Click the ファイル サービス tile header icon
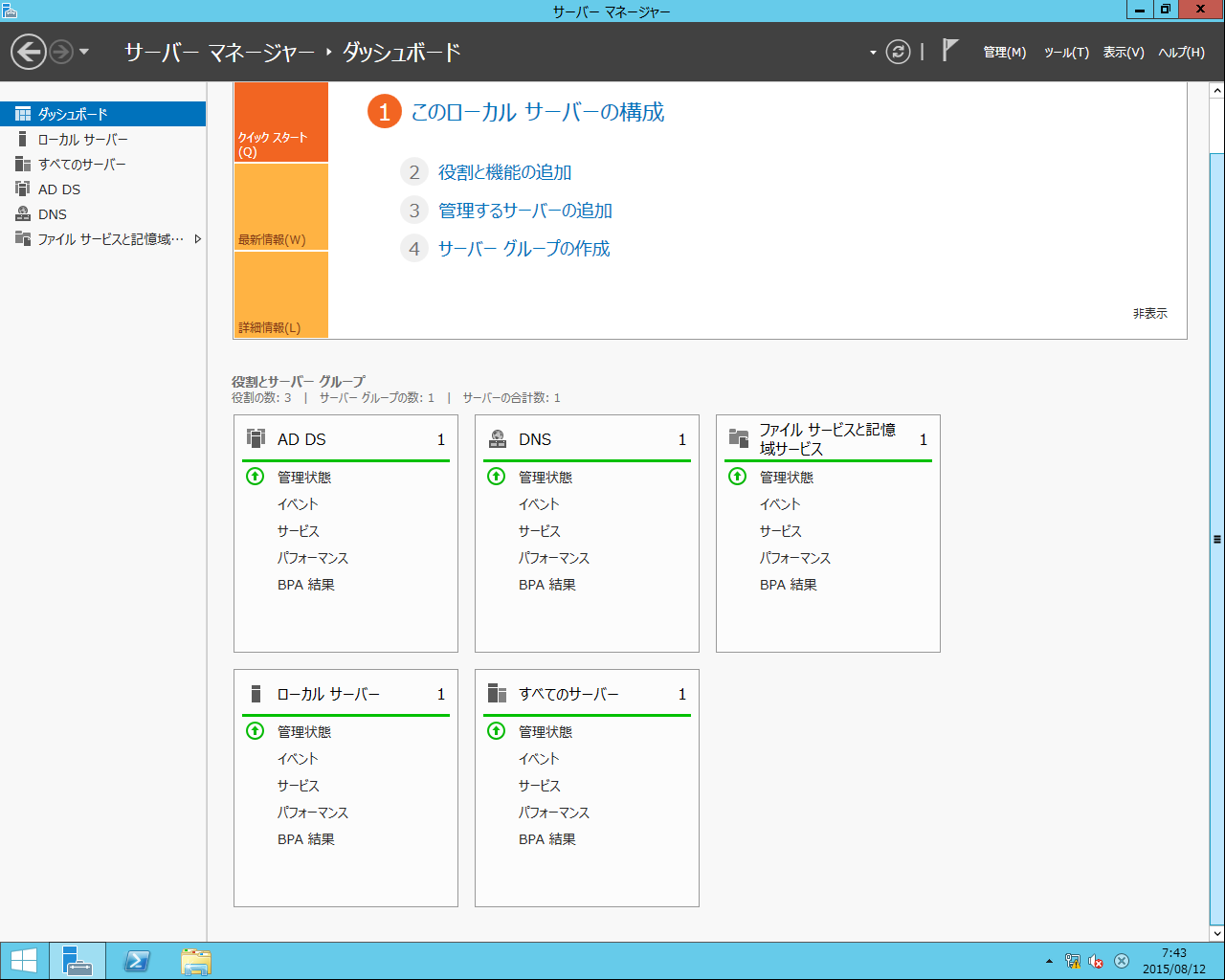The width and height of the screenshot is (1225, 980). point(739,438)
